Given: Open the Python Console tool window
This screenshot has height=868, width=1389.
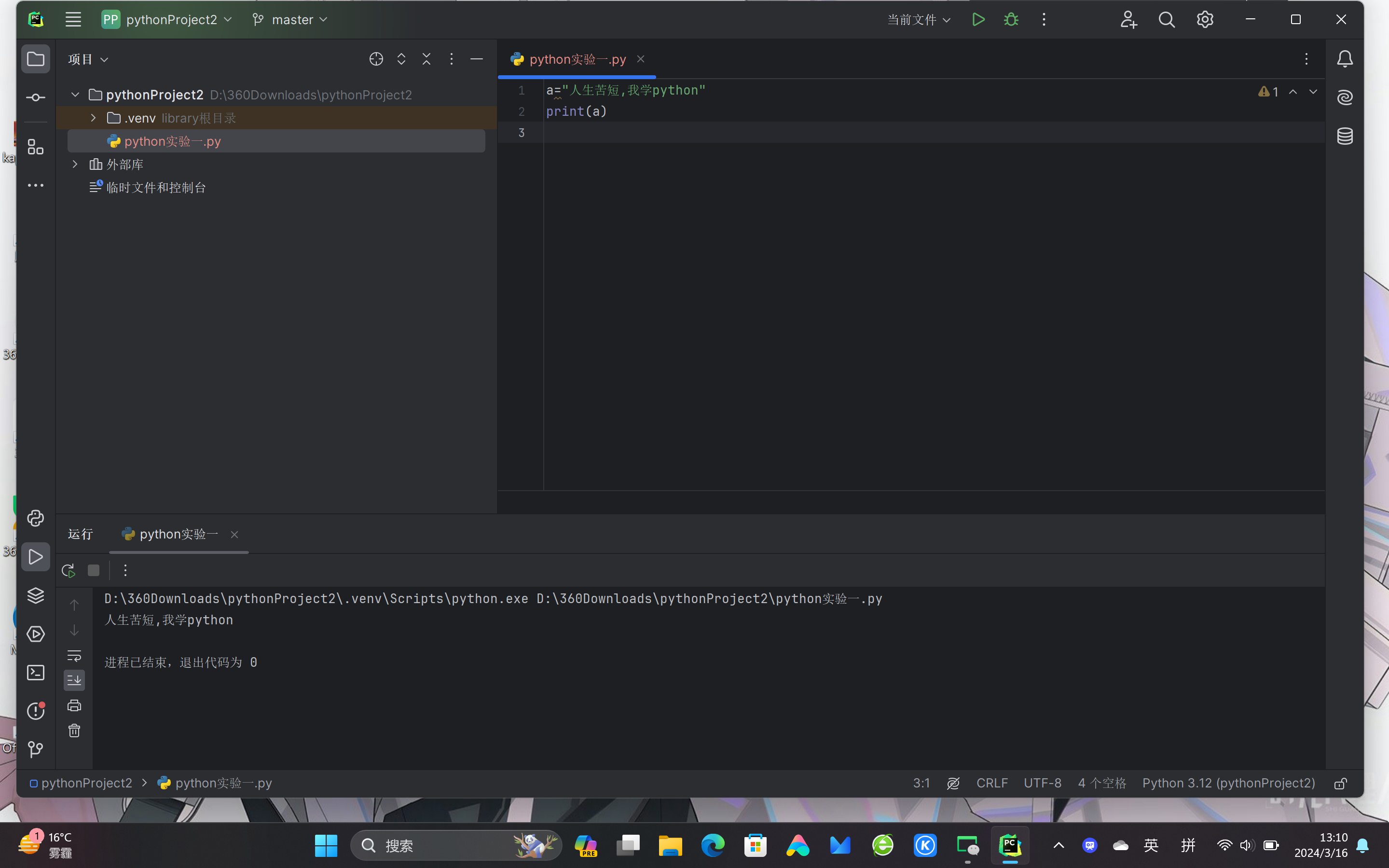Looking at the screenshot, I should [x=36, y=518].
